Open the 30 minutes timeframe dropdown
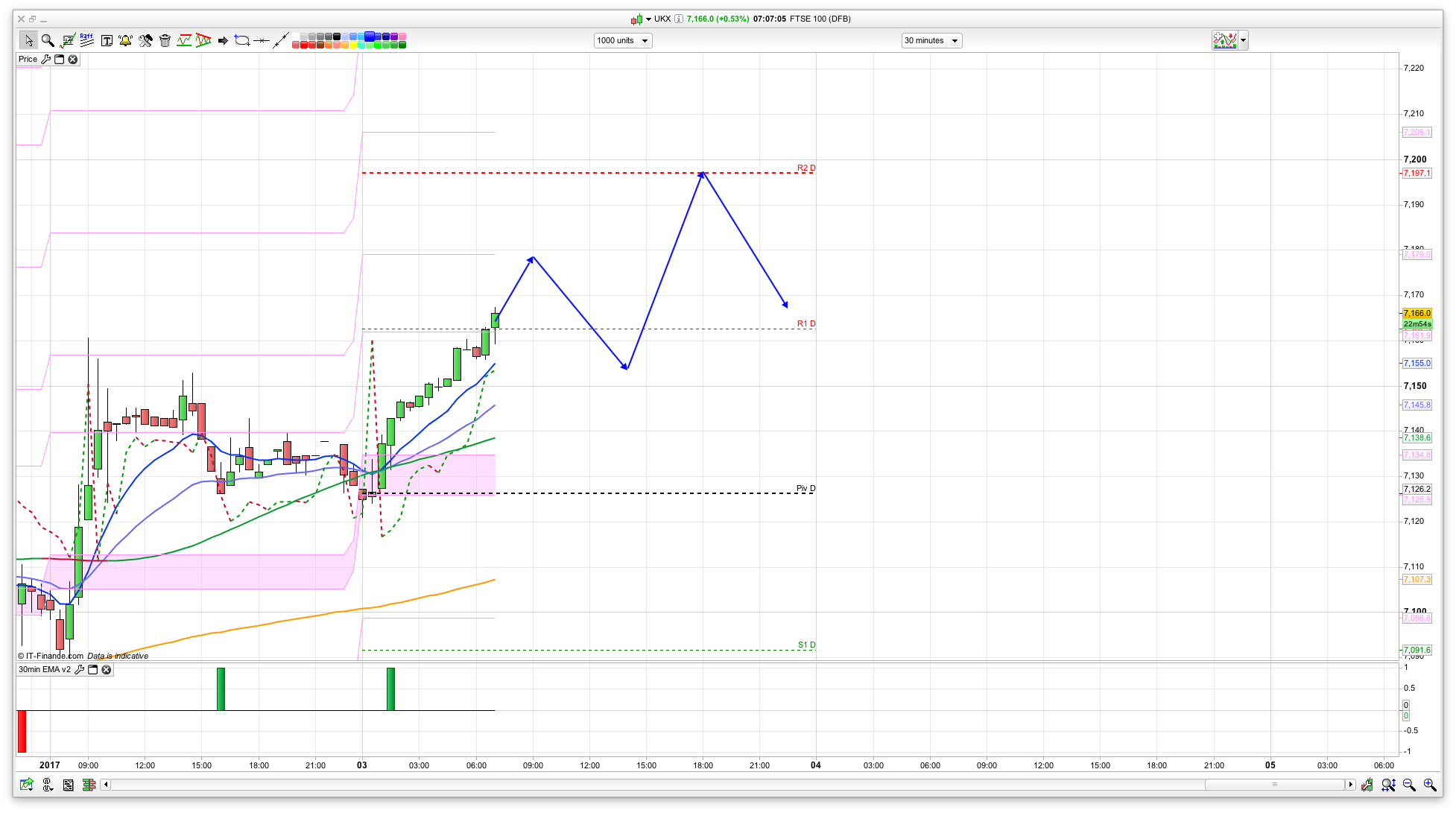 (931, 41)
